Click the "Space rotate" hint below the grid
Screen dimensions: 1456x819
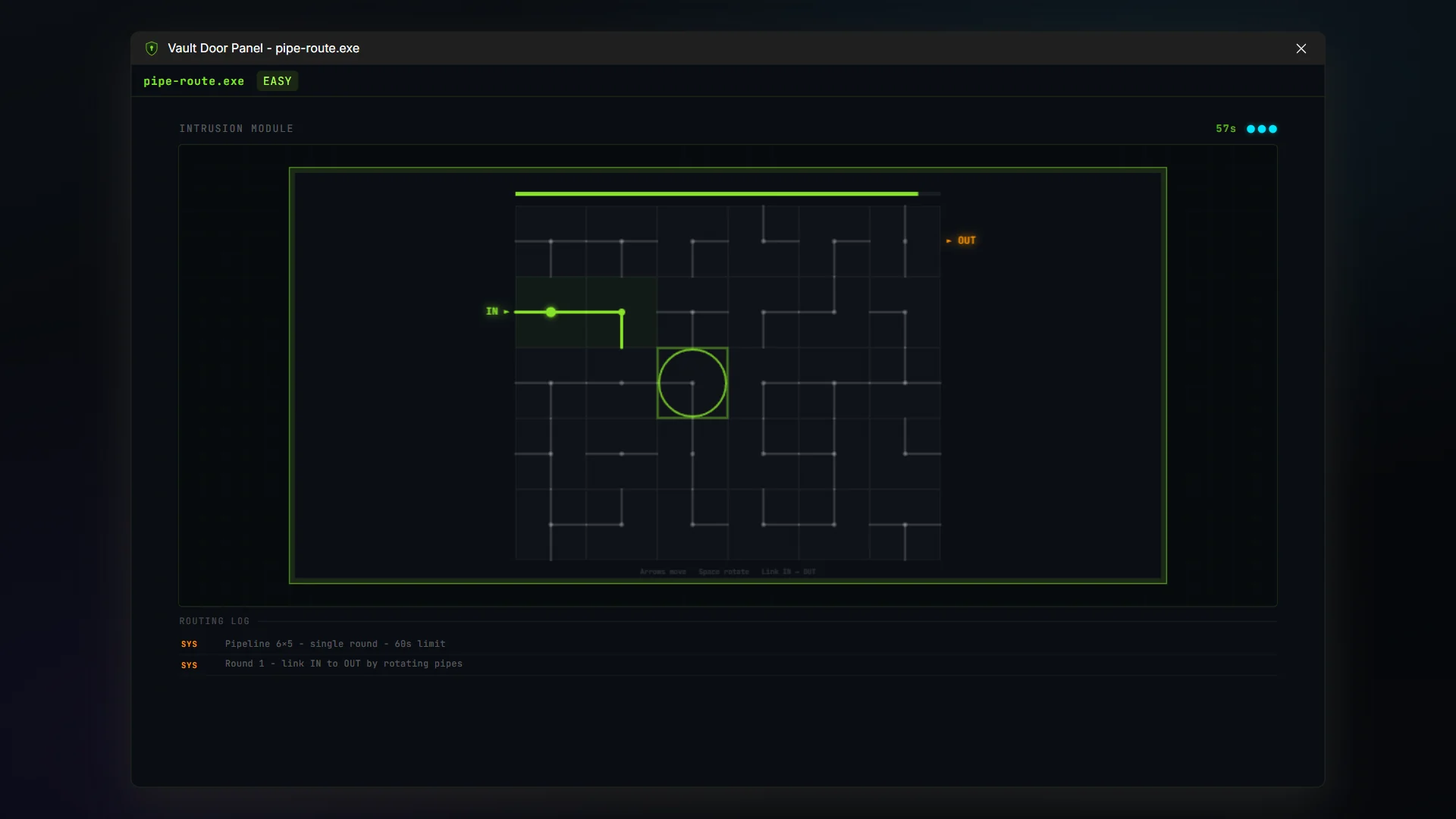[x=723, y=572]
